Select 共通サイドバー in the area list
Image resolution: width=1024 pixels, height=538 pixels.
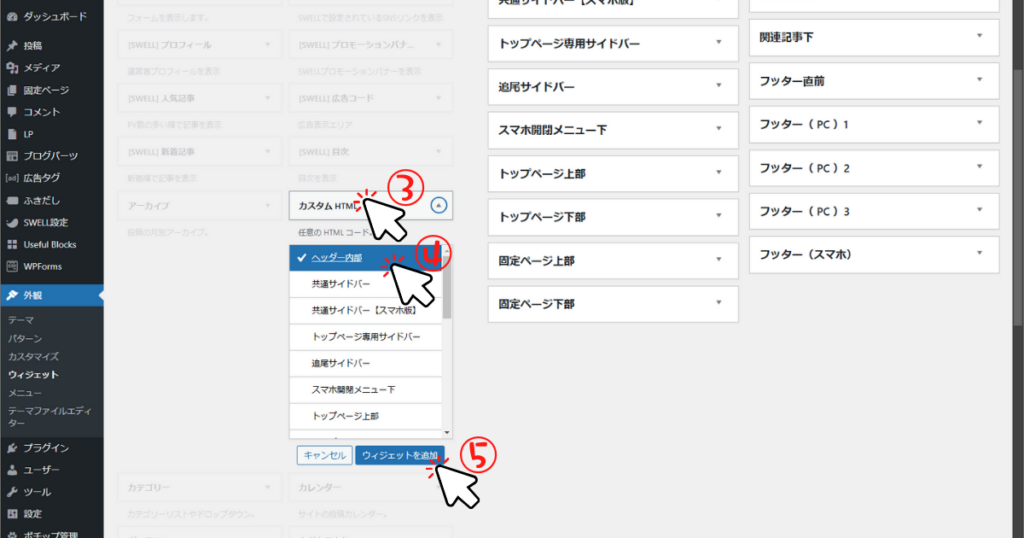(x=366, y=284)
